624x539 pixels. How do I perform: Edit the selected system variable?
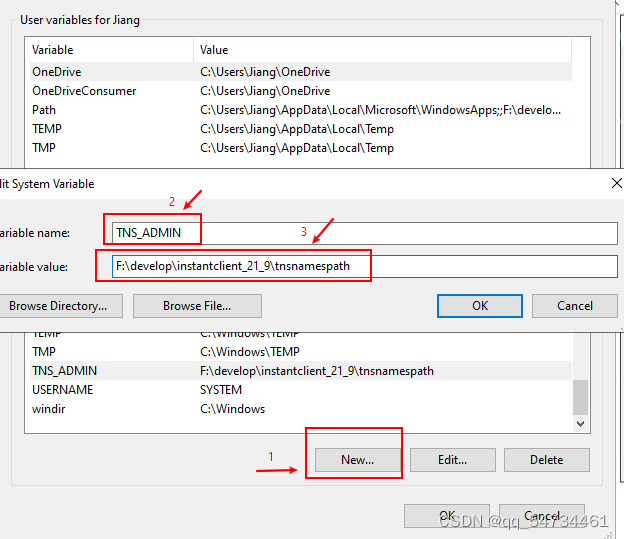coord(452,460)
